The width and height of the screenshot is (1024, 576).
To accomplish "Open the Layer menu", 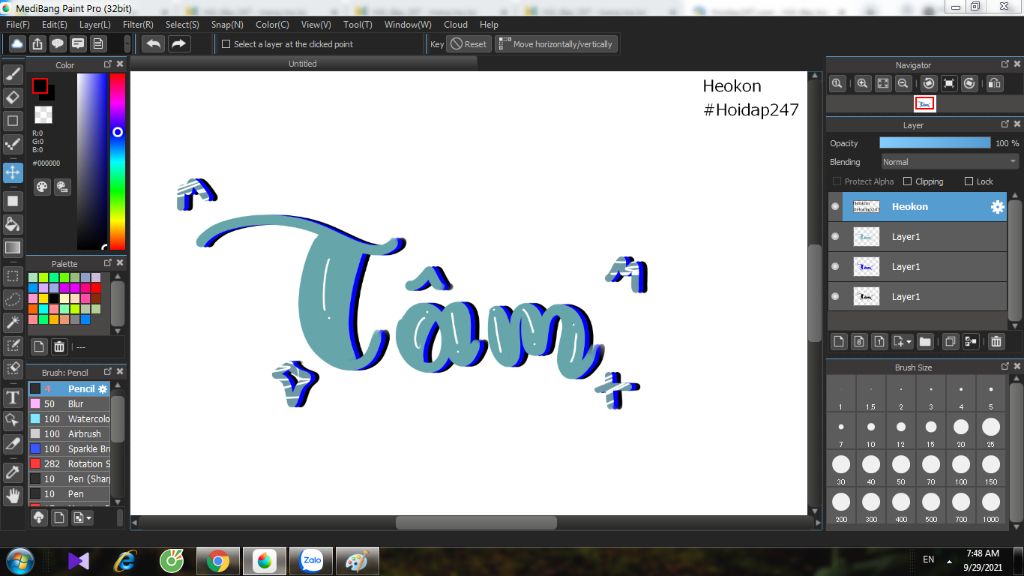I will [x=95, y=24].
